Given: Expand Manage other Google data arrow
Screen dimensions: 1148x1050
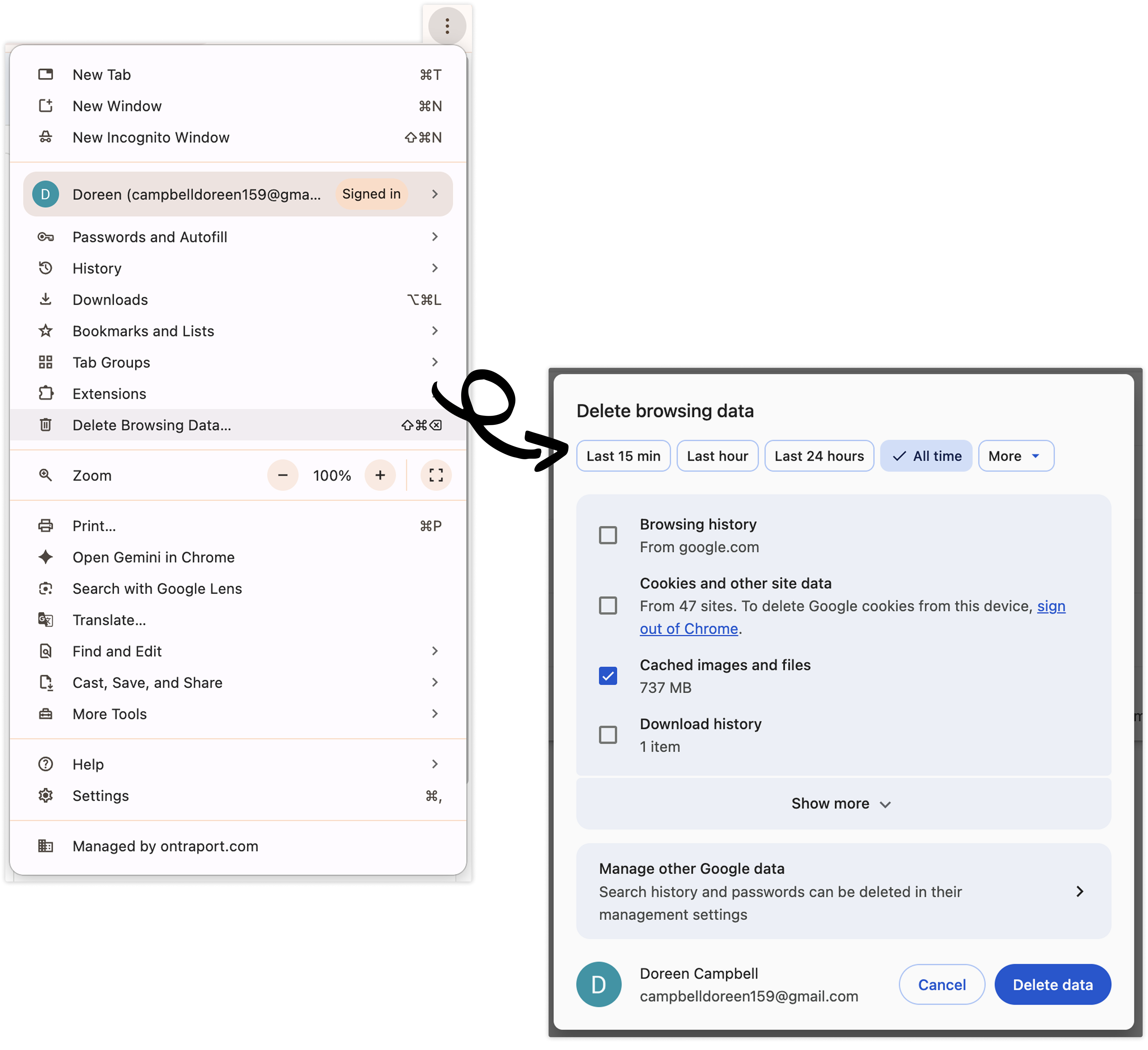Looking at the screenshot, I should coord(1079,891).
